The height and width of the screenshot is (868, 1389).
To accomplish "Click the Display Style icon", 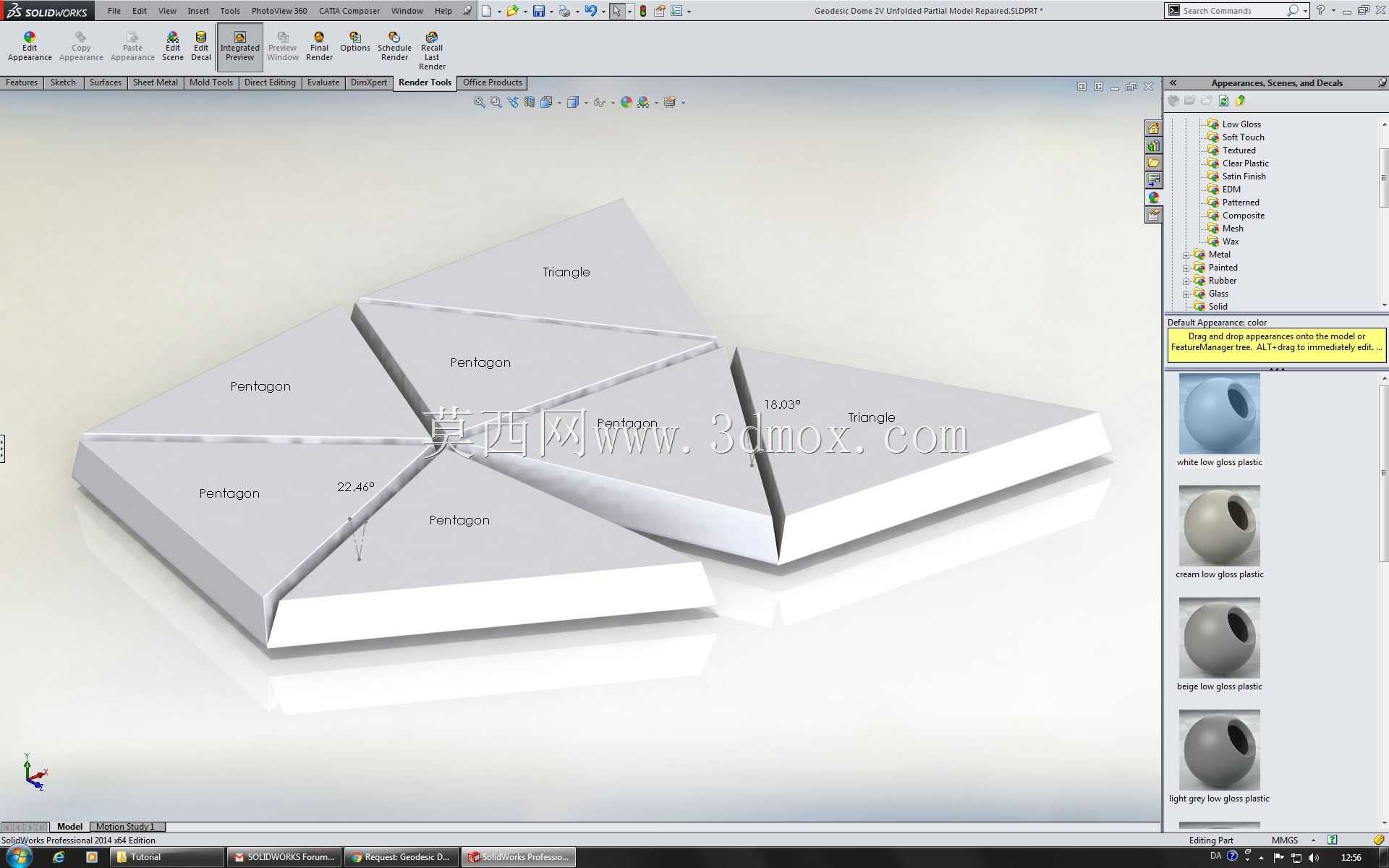I will point(572,102).
